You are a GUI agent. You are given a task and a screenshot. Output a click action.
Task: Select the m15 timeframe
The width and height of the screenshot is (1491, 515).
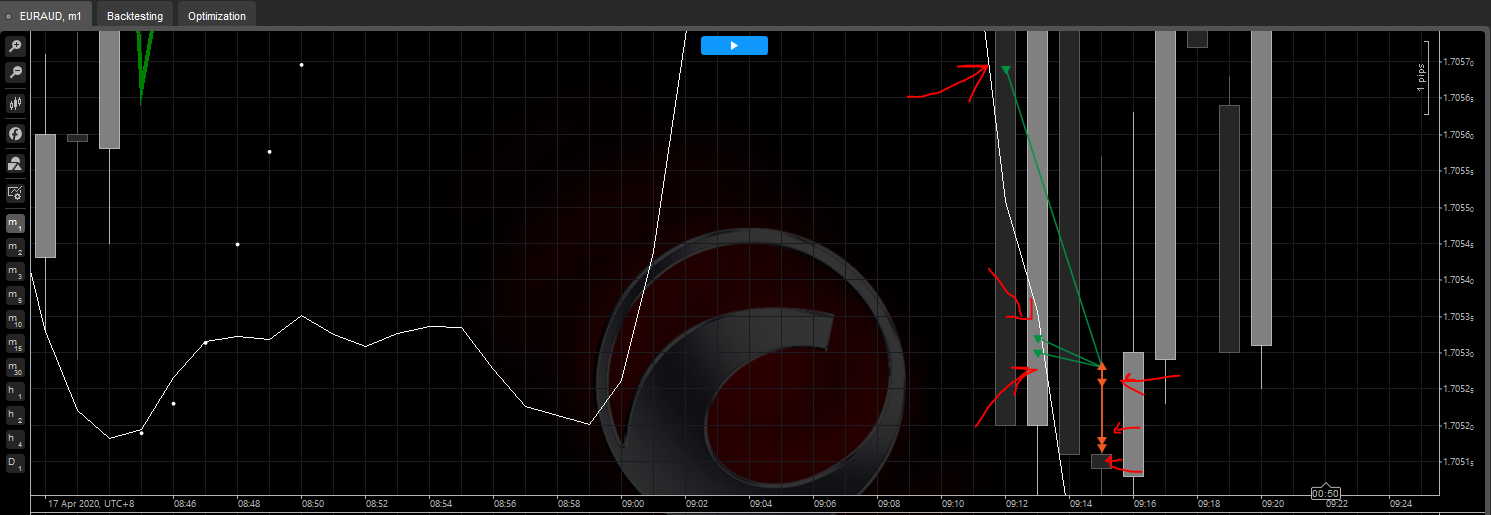(x=15, y=344)
